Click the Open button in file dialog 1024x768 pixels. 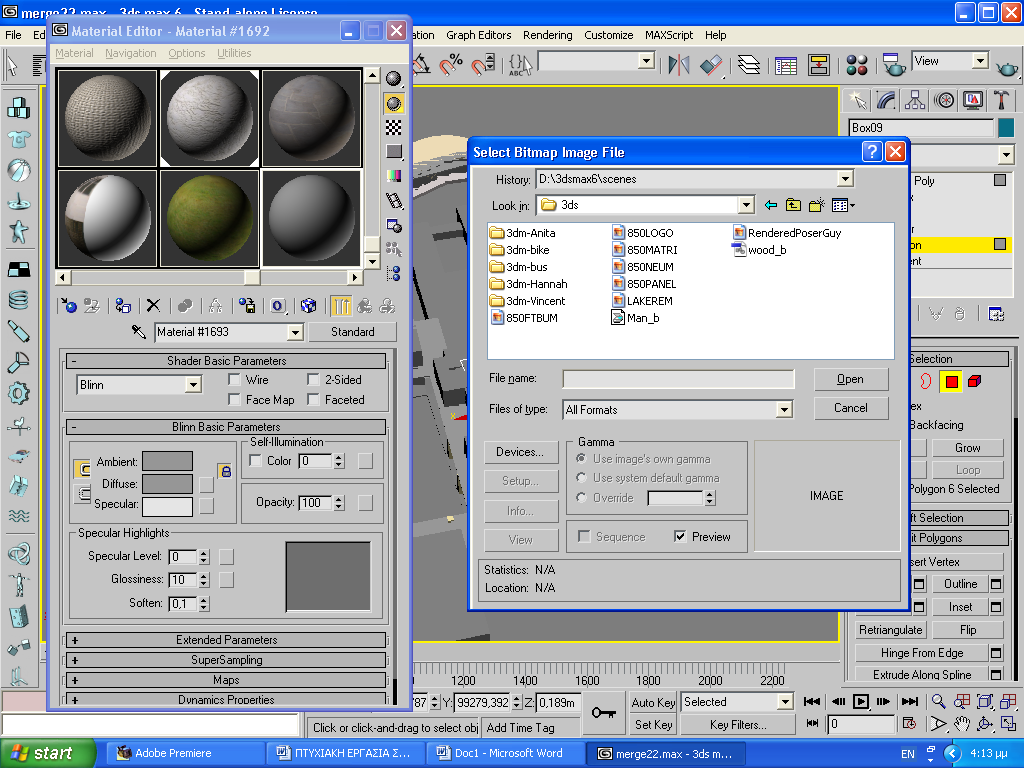click(850, 379)
